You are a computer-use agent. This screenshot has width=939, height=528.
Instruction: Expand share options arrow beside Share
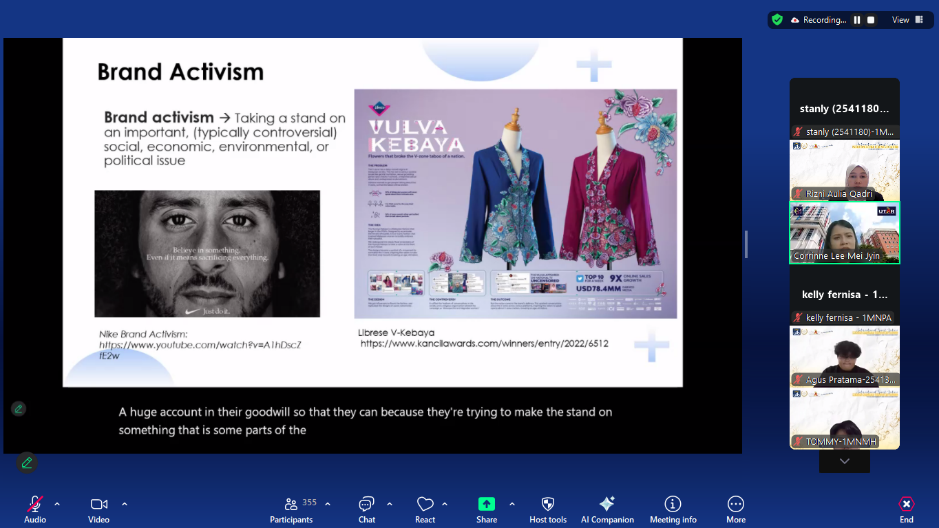[x=512, y=503]
